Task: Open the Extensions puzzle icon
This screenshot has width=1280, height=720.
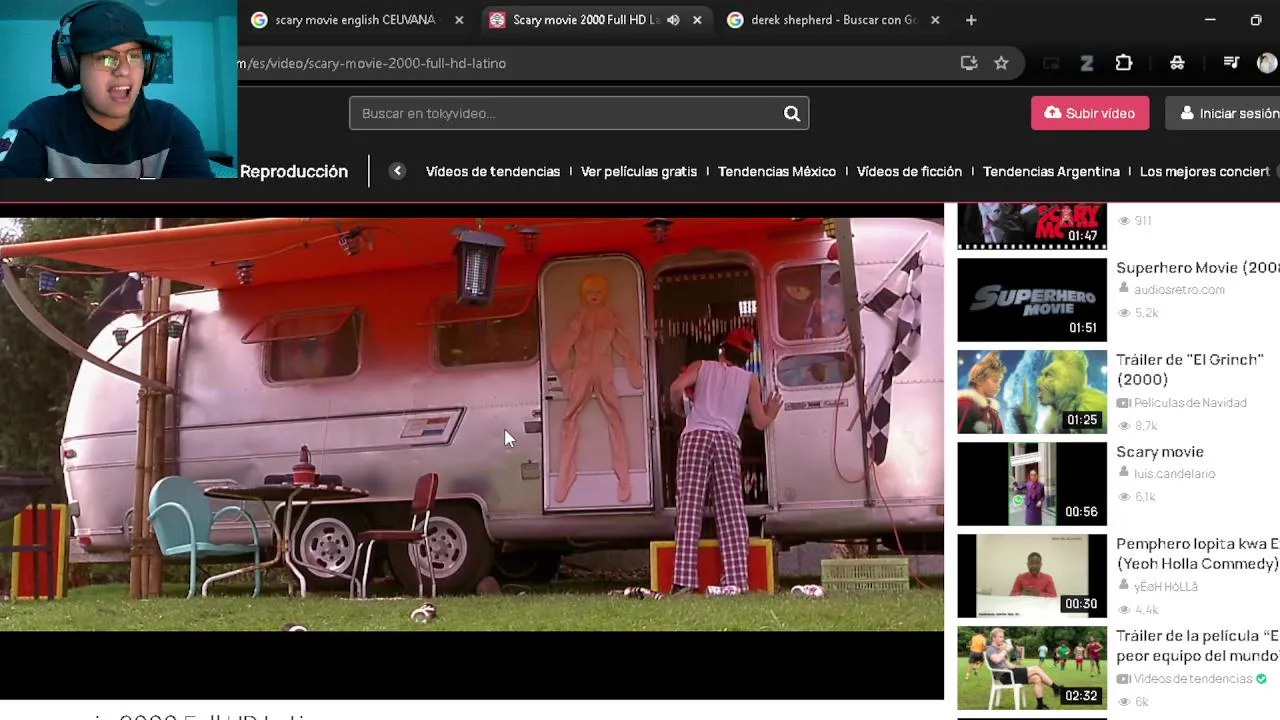Action: tap(1124, 63)
